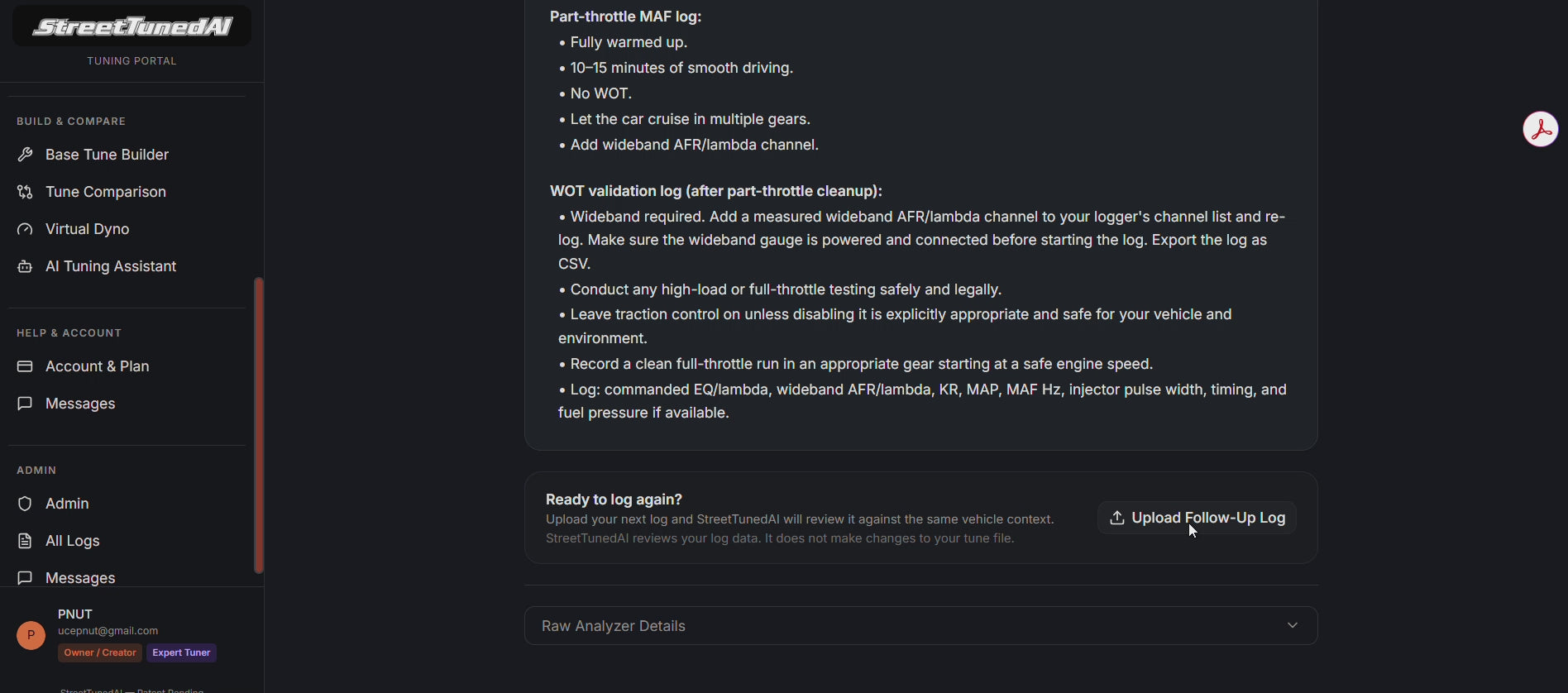
Task: Click the upload arrow icon on follow-up button
Action: [x=1117, y=518]
